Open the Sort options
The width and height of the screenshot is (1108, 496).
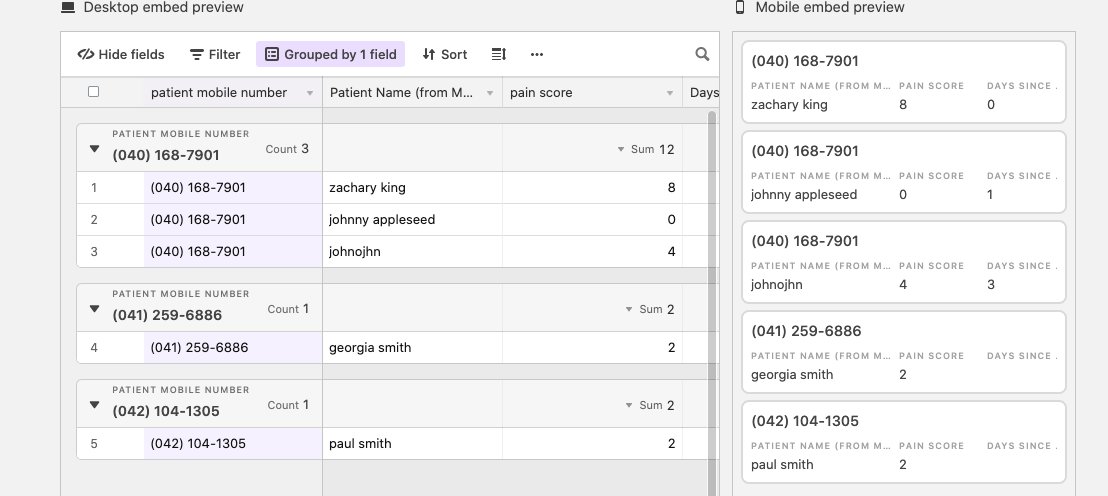pos(444,54)
